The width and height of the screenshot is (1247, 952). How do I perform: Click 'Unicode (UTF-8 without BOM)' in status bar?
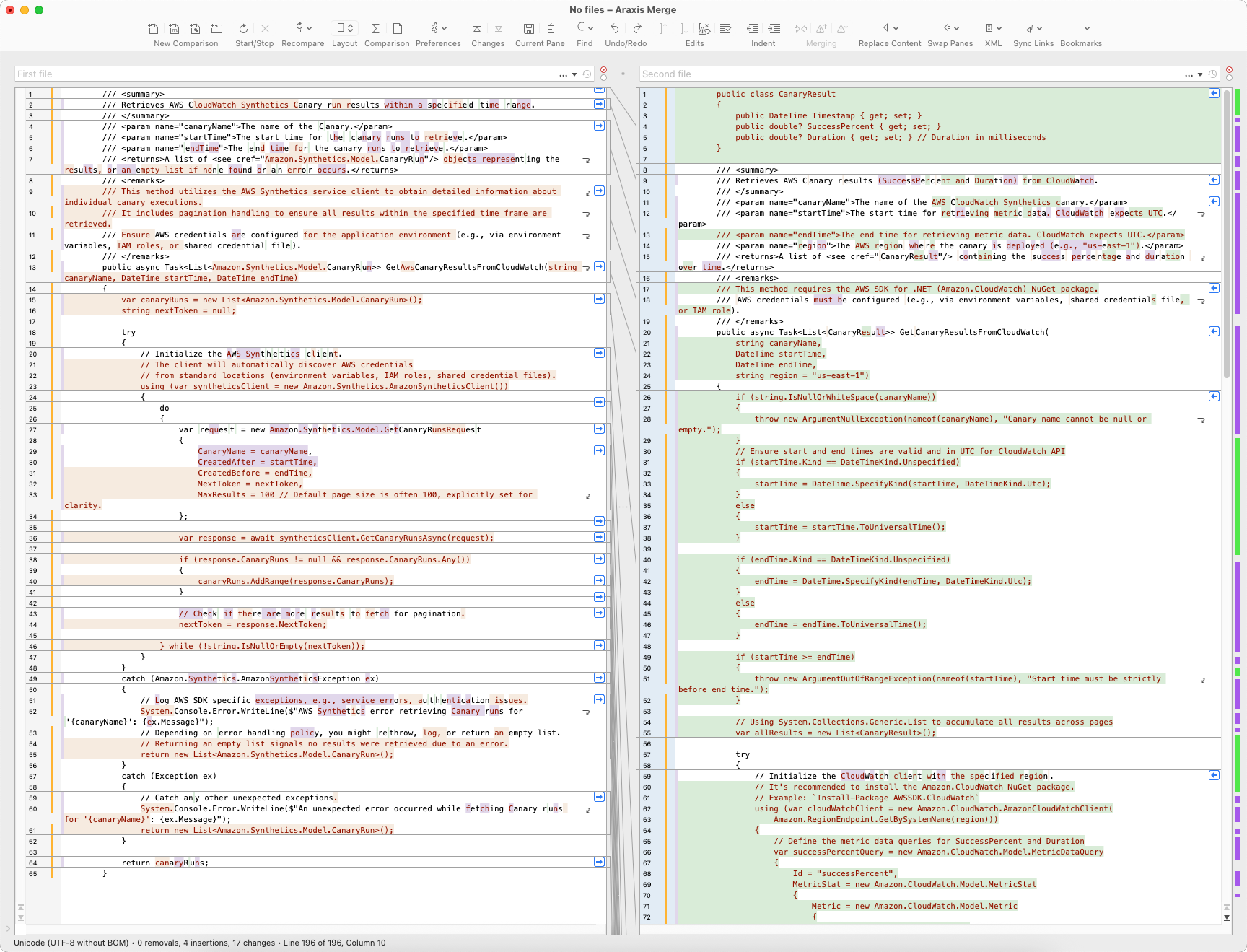[71, 943]
